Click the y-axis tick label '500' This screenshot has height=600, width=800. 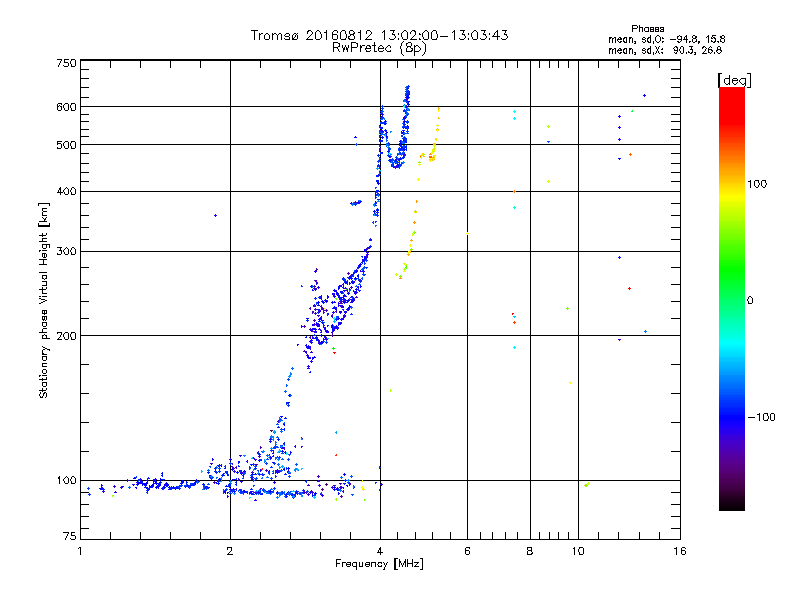pos(66,145)
